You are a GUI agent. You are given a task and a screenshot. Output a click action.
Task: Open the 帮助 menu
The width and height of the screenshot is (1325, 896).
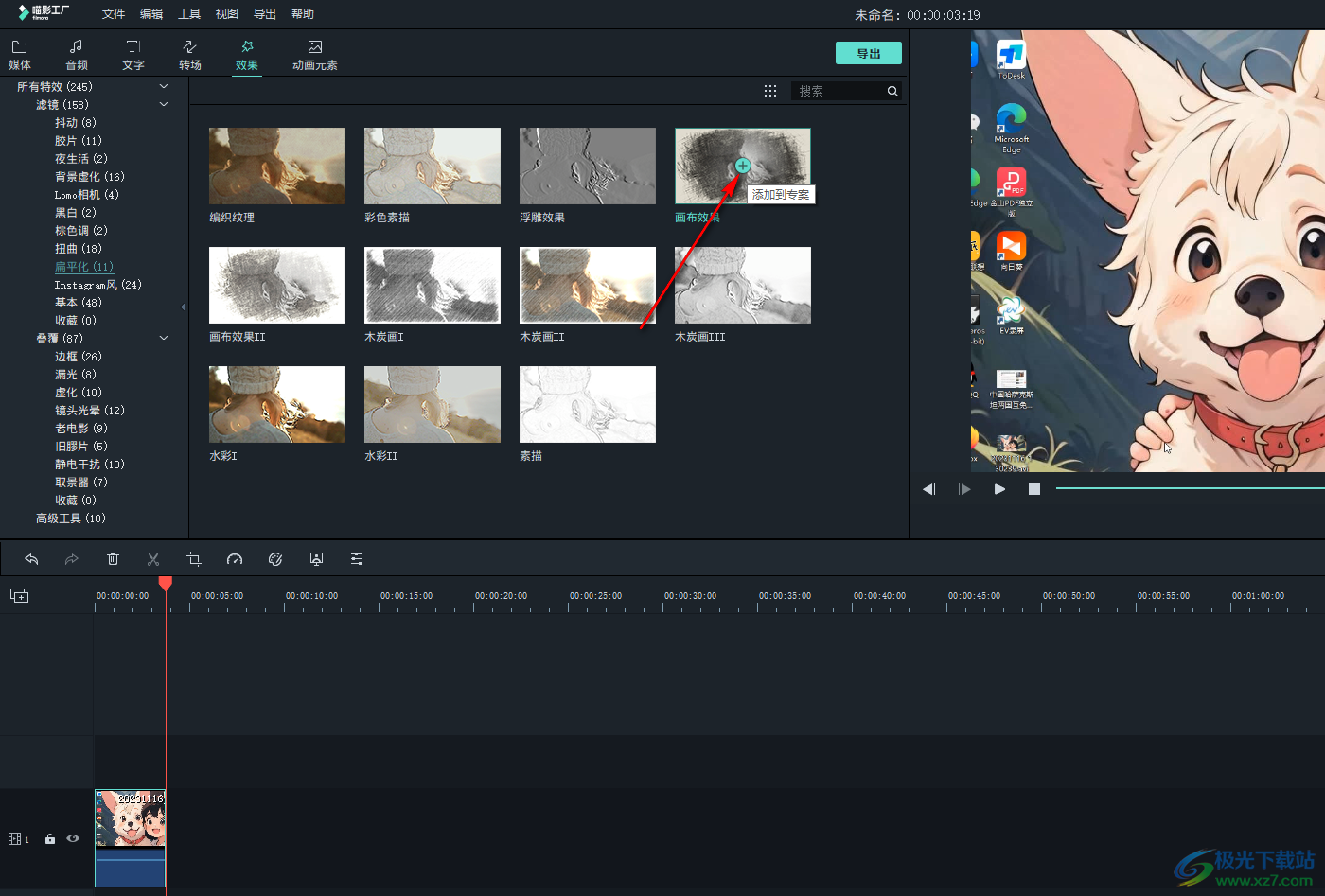click(303, 14)
